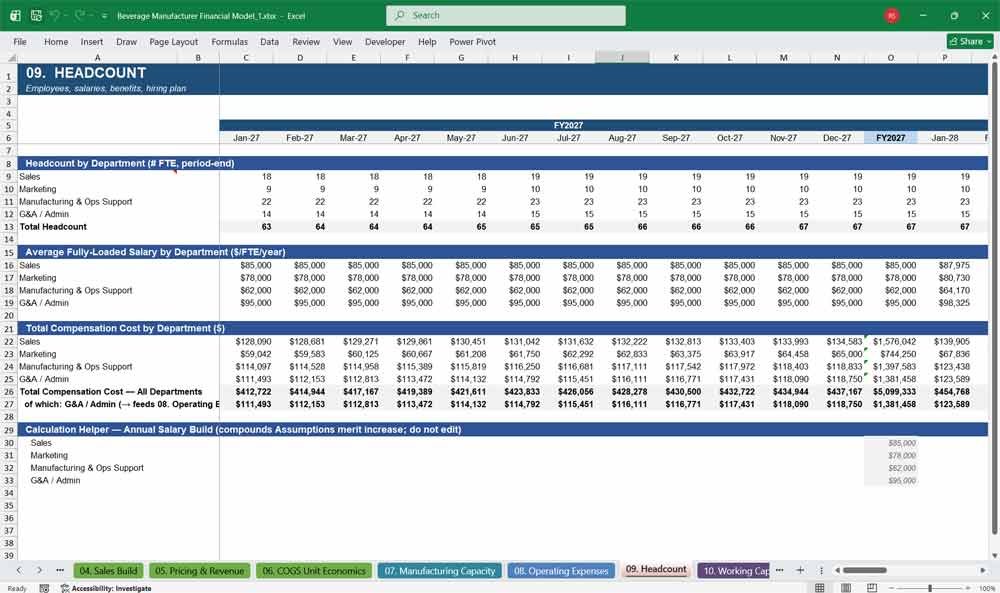Open the Data ribbon tab

(x=269, y=41)
